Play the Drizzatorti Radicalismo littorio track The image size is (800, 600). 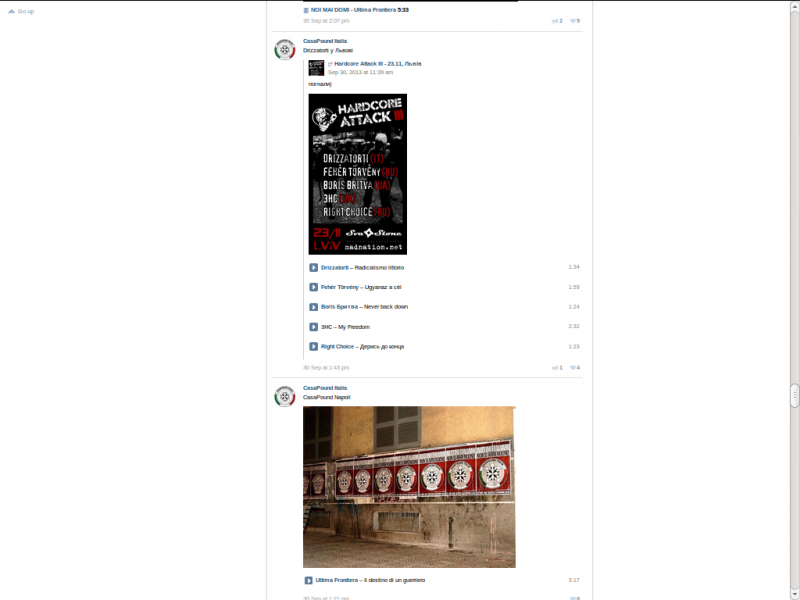pyautogui.click(x=313, y=268)
